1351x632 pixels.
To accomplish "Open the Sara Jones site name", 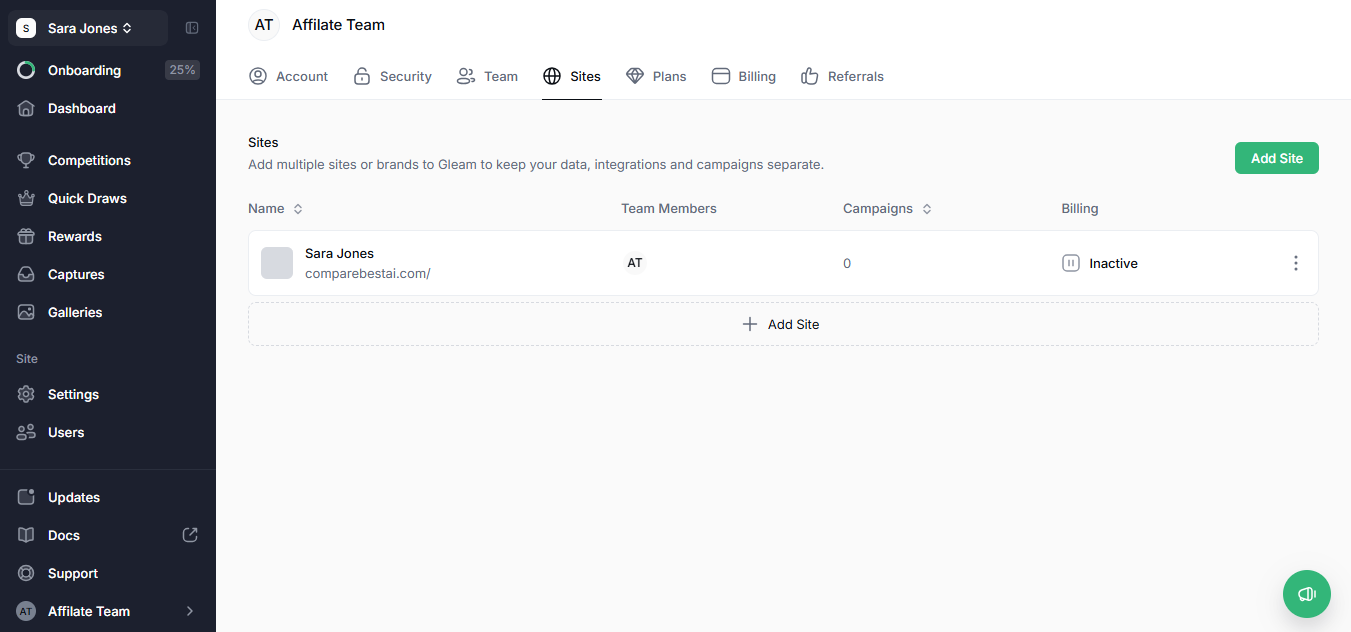I will [x=339, y=254].
